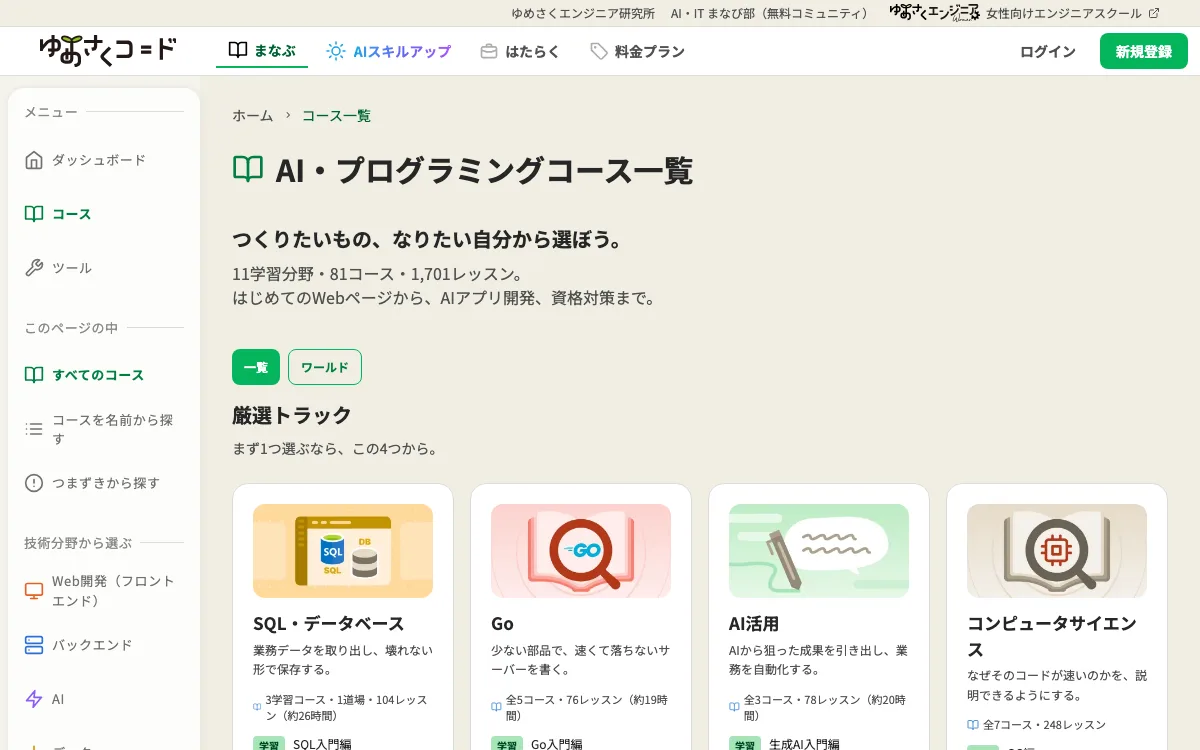Click the SQL・データベース card title
Image resolution: width=1200 pixels, height=750 pixels.
[x=329, y=623]
